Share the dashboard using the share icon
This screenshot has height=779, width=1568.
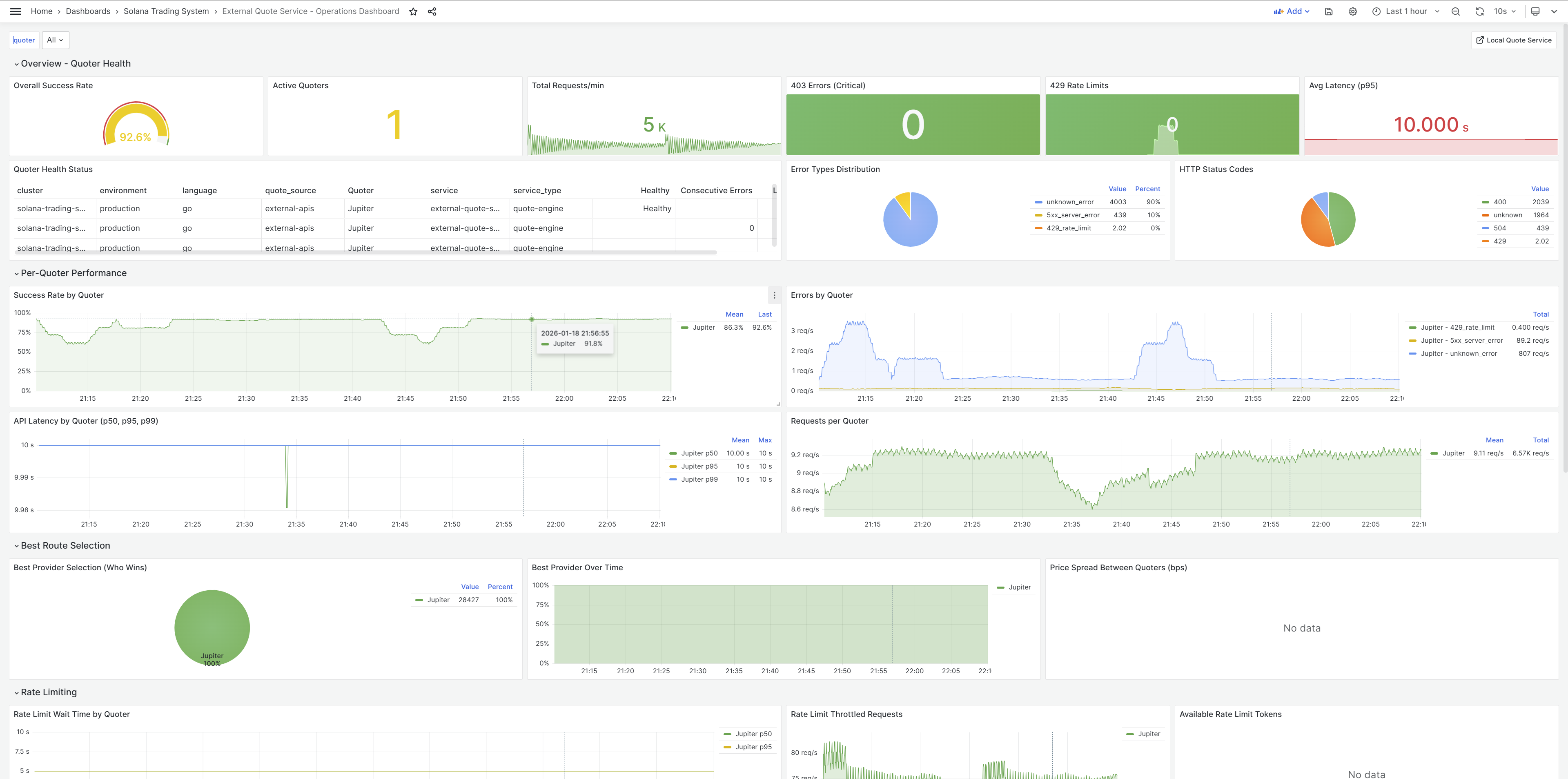(432, 11)
